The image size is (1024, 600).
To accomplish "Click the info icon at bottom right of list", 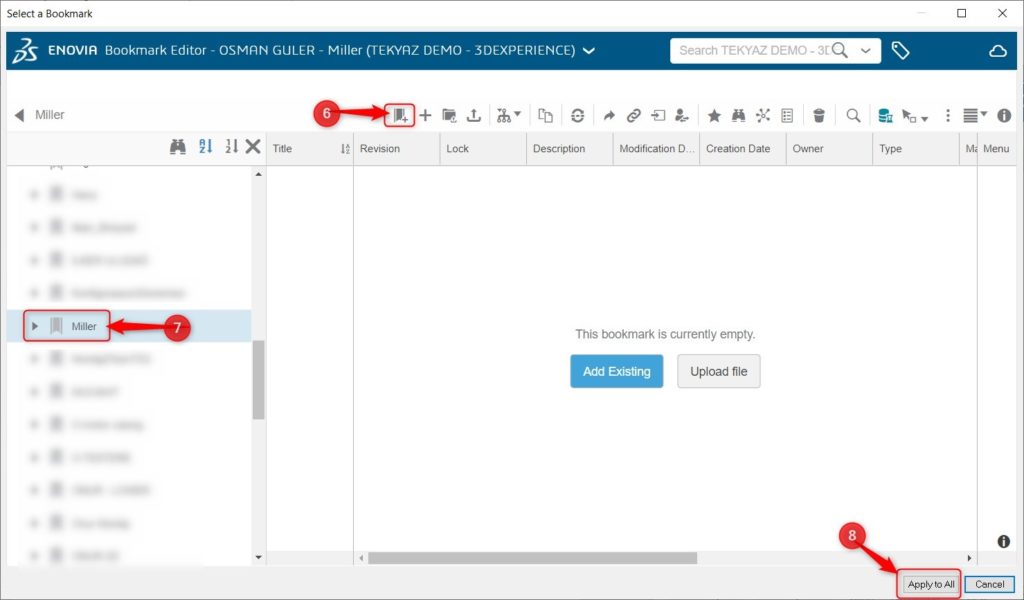I will (x=1004, y=541).
